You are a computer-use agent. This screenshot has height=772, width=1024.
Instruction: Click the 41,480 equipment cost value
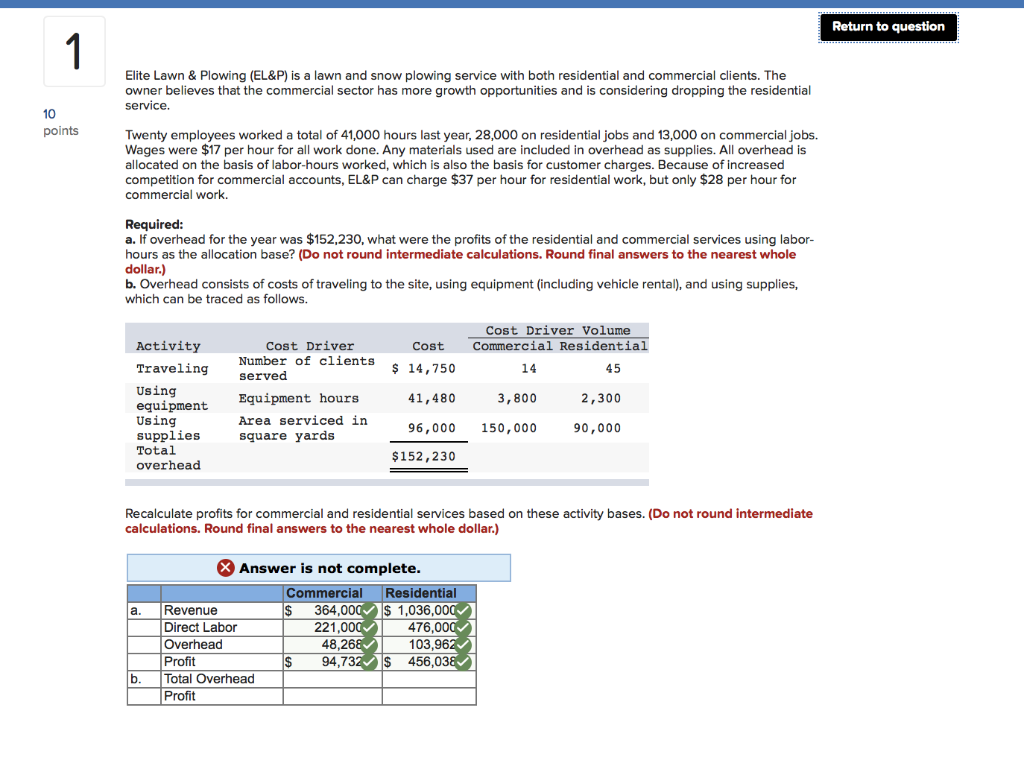(x=432, y=398)
